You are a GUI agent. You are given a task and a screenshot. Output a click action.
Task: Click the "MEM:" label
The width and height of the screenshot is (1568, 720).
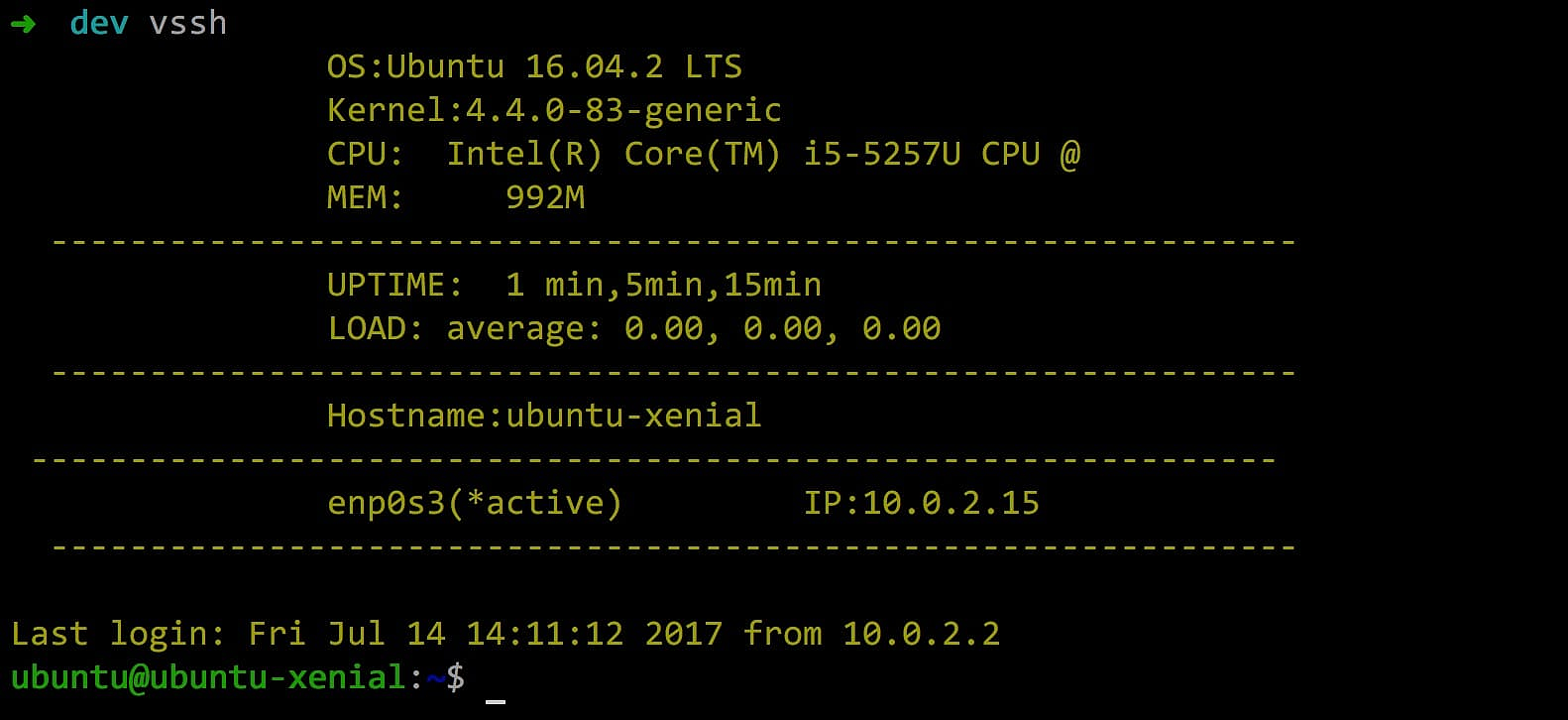click(x=365, y=197)
